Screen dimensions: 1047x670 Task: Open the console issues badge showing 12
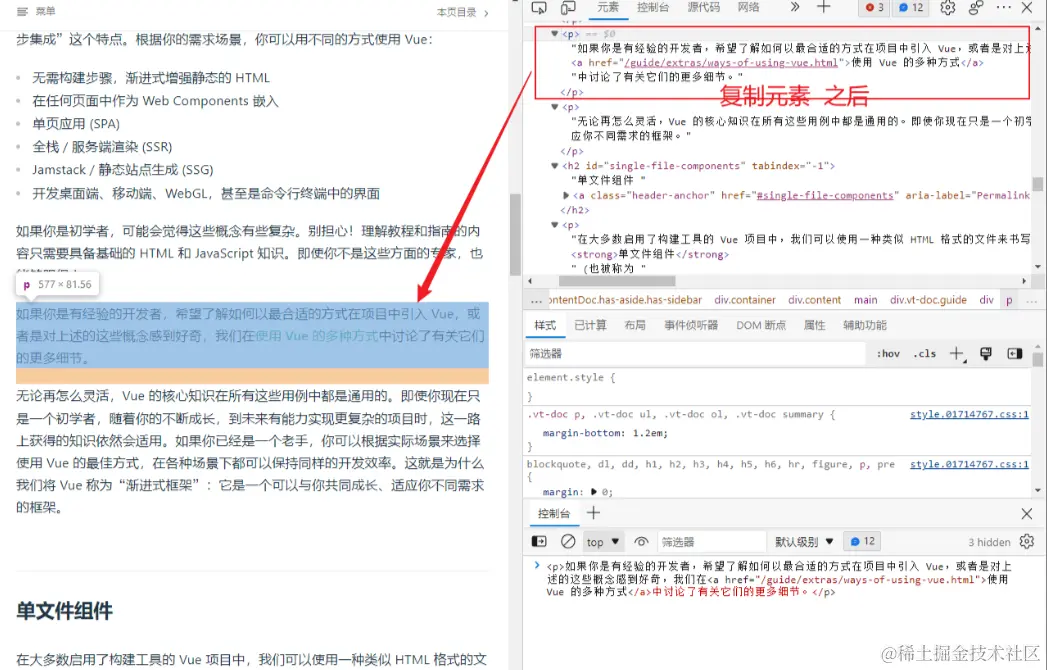(x=863, y=542)
